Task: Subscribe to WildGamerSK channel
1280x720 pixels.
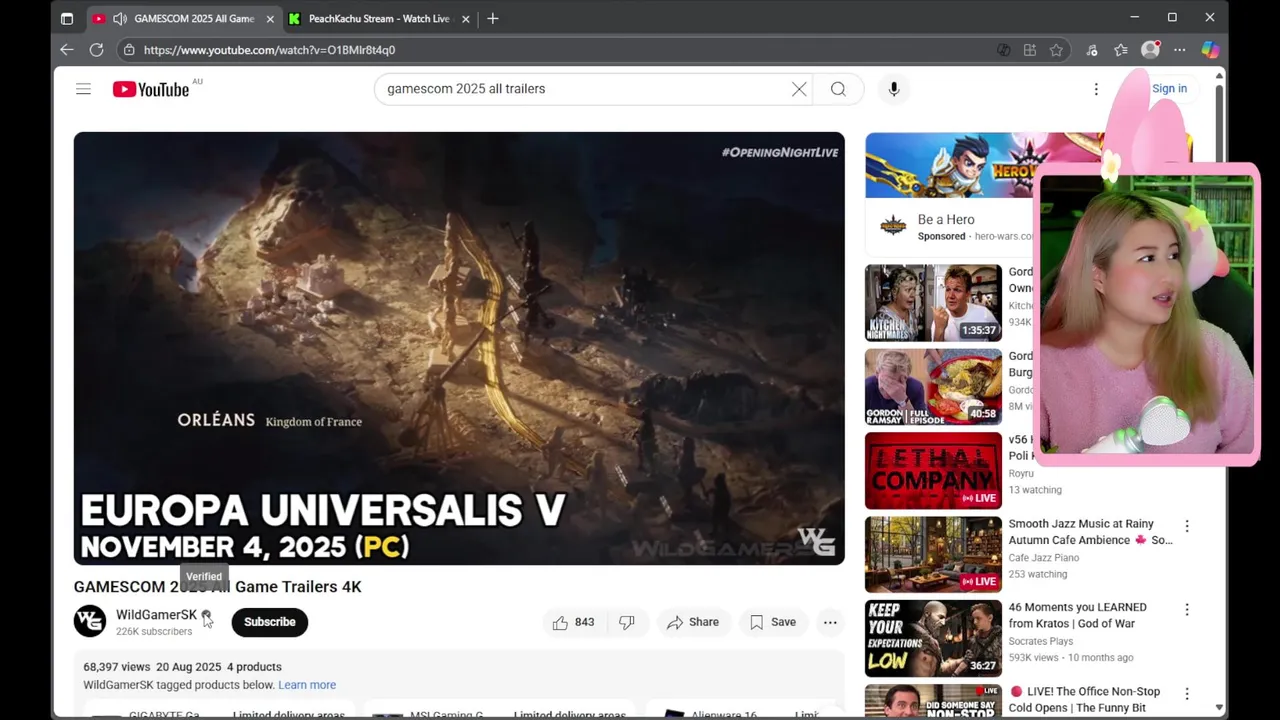Action: click(270, 622)
